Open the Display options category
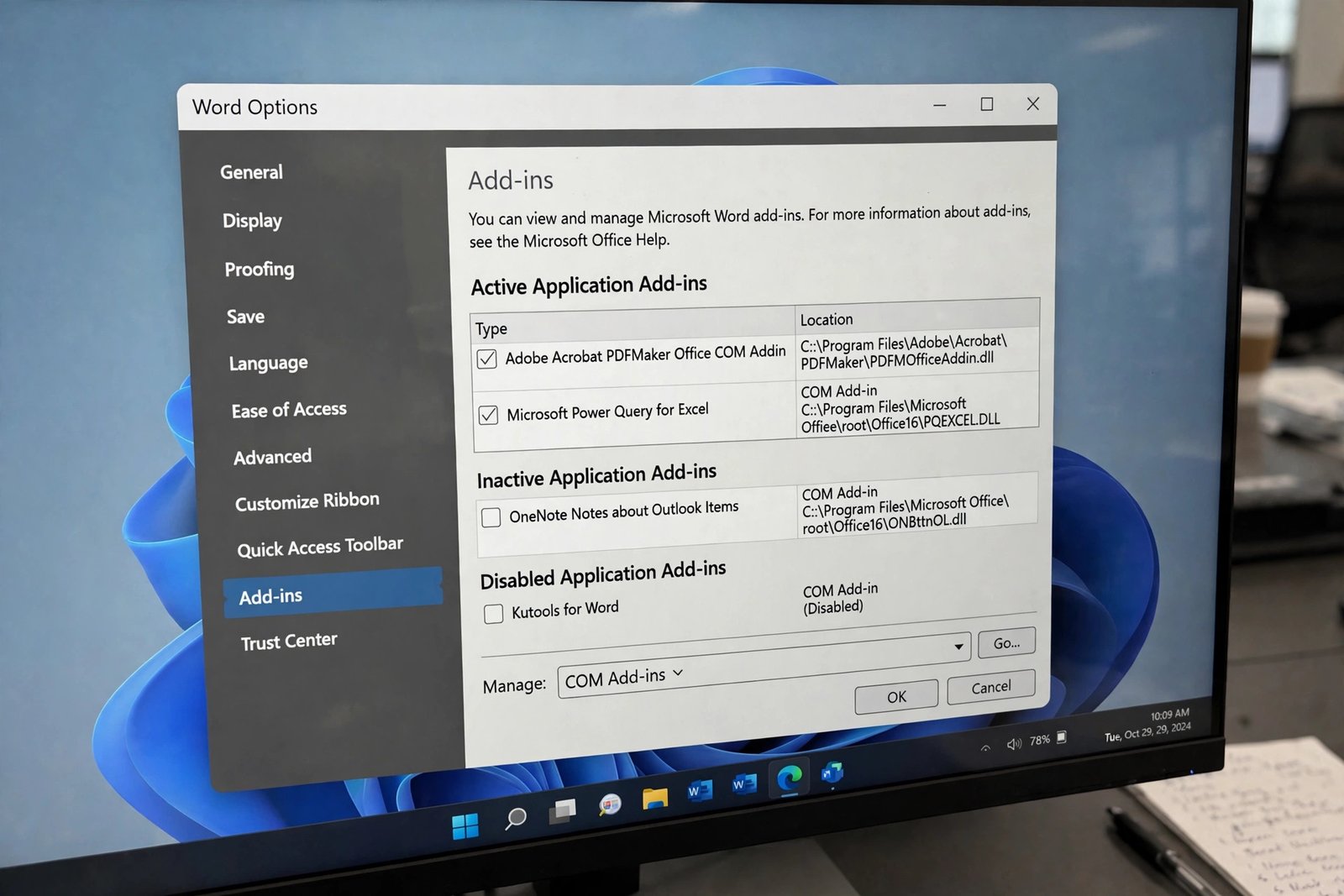1344x896 pixels. [x=252, y=221]
